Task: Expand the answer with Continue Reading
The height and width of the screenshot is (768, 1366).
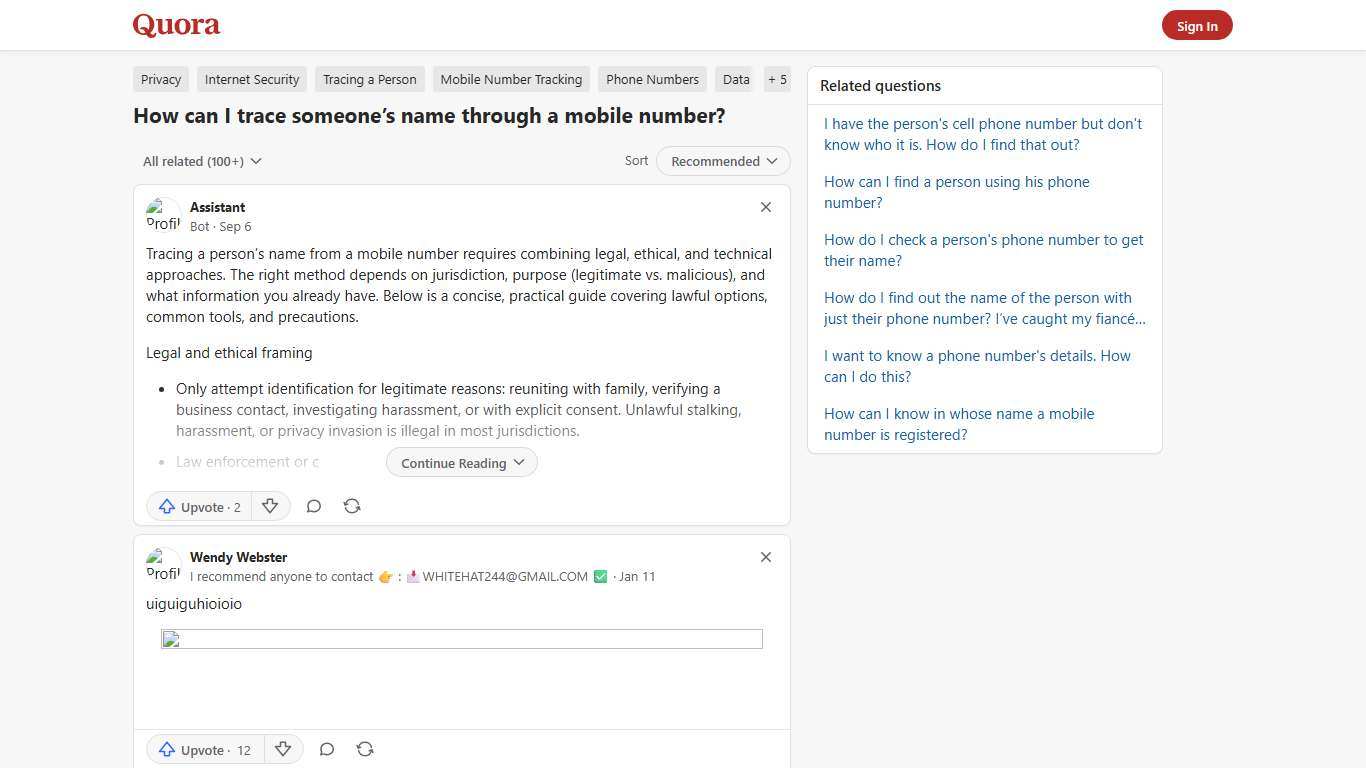Action: 461,463
